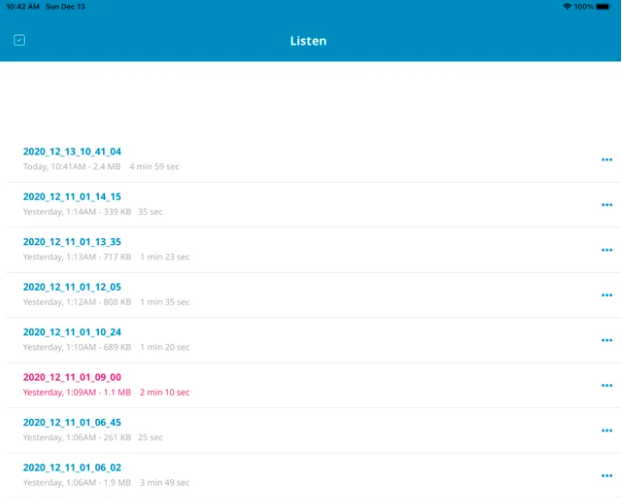The height and width of the screenshot is (498, 622).
Task: Open the 25 sec recording 2020_12_11_01_06_45
Action: point(72,422)
